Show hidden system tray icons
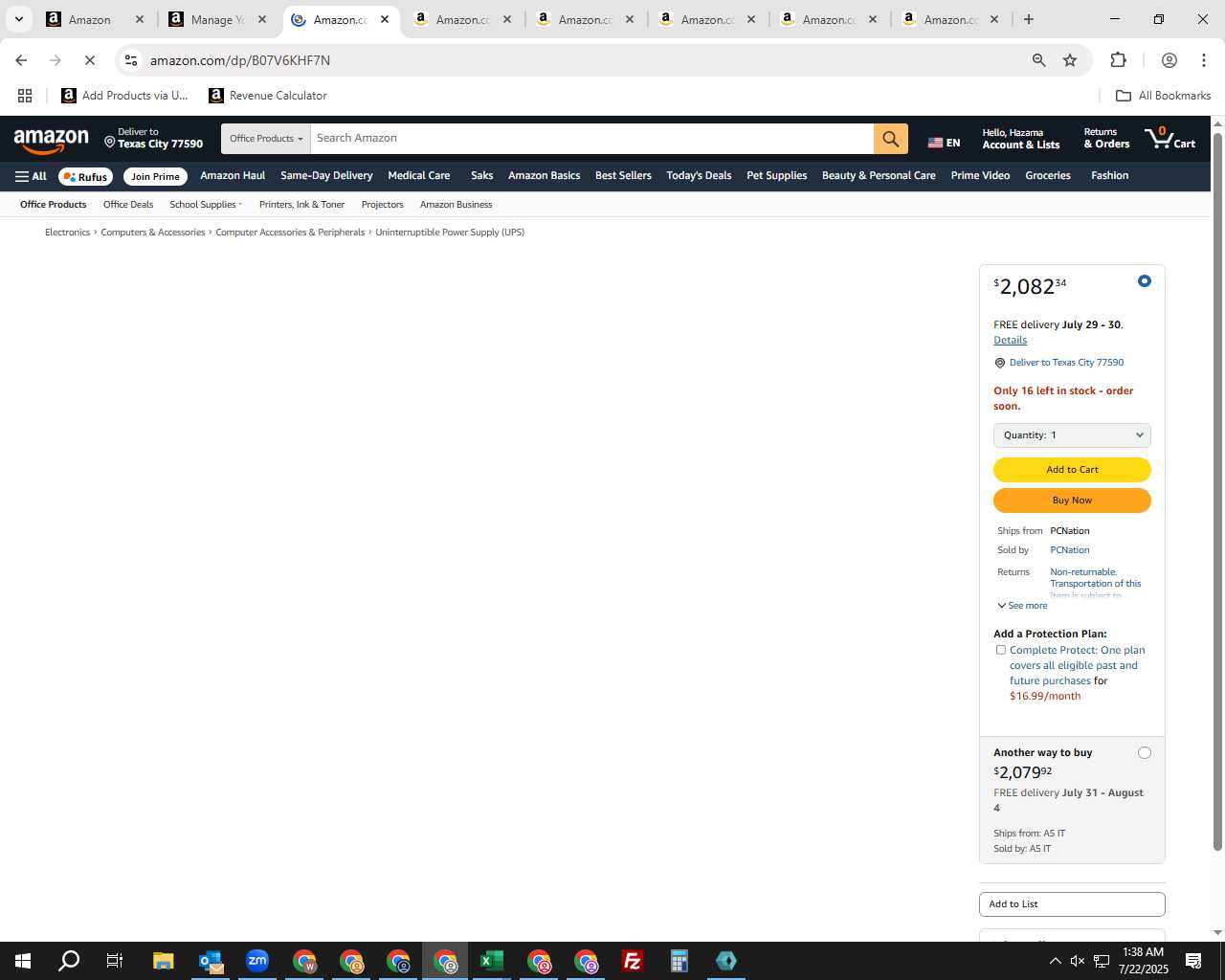Viewport: 1225px width, 980px height. [1055, 961]
